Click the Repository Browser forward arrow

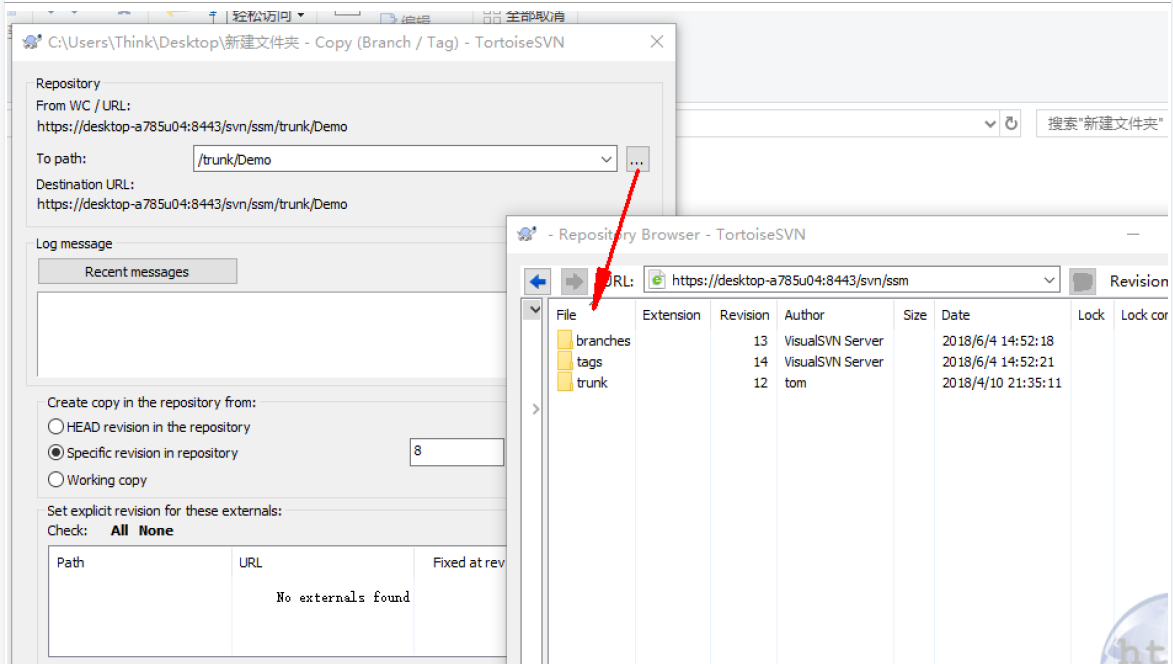pyautogui.click(x=574, y=281)
